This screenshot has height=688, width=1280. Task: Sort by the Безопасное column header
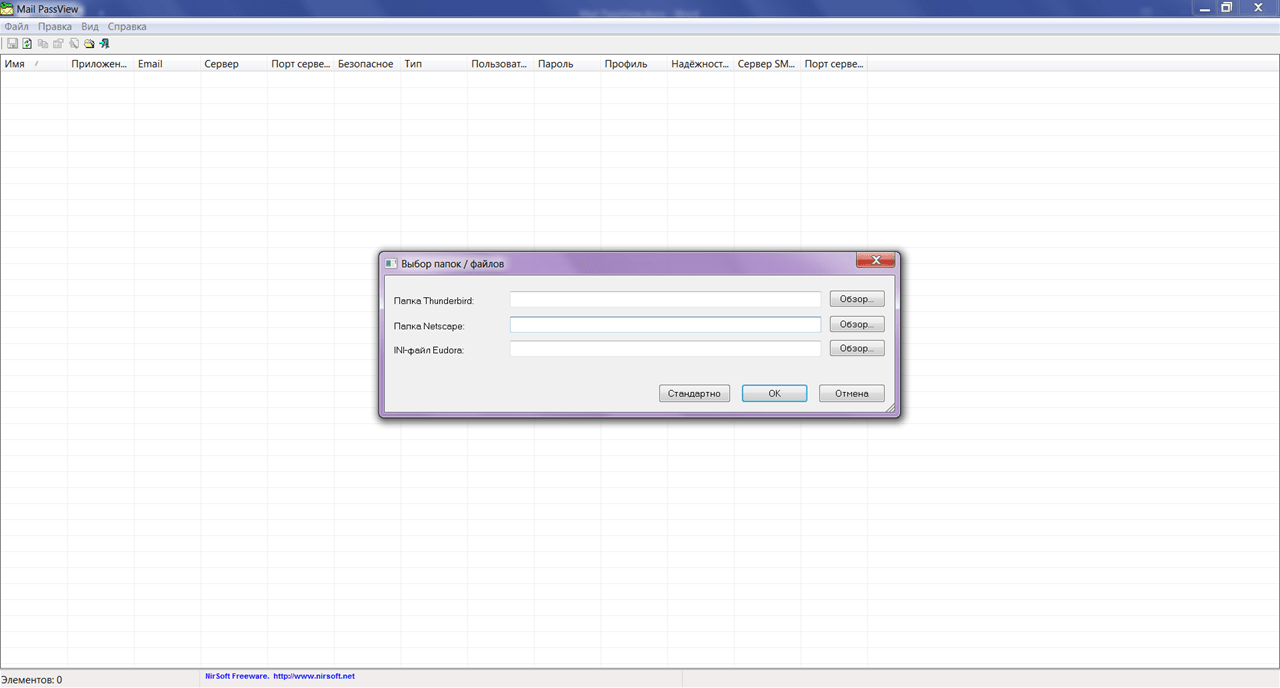tap(367, 64)
